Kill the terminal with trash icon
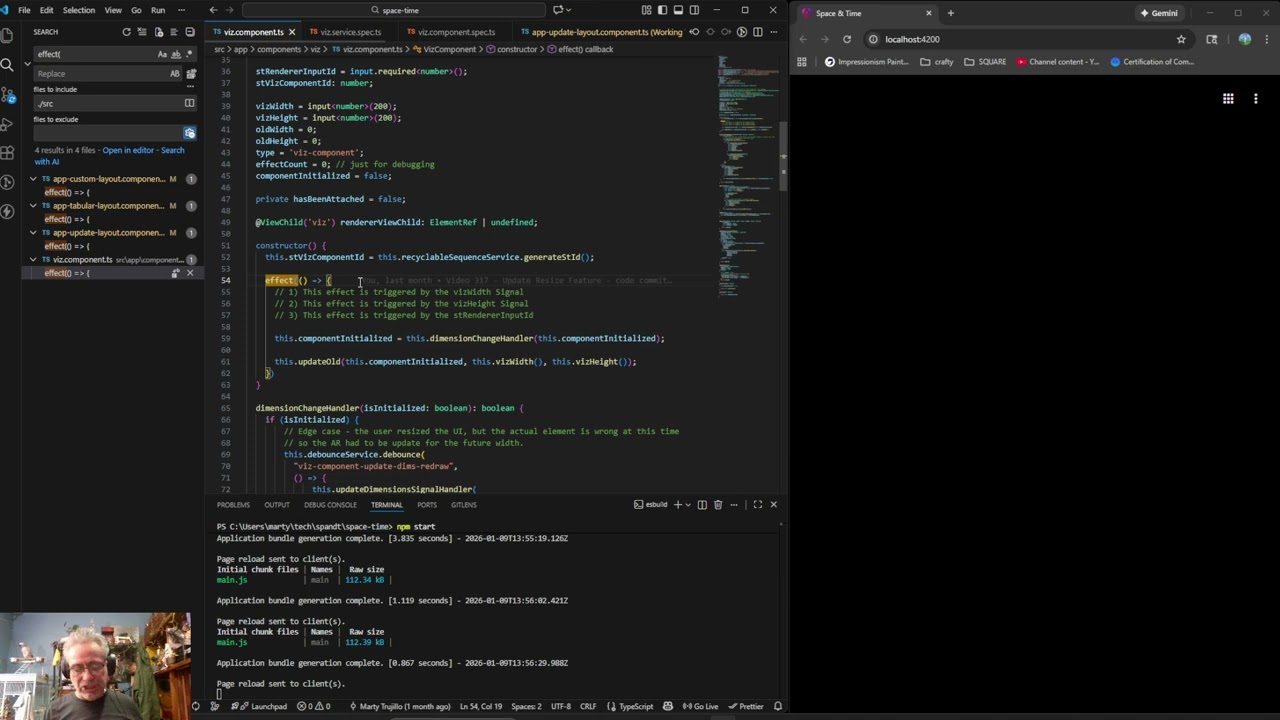Screen dimensions: 1280x720 [717, 505]
